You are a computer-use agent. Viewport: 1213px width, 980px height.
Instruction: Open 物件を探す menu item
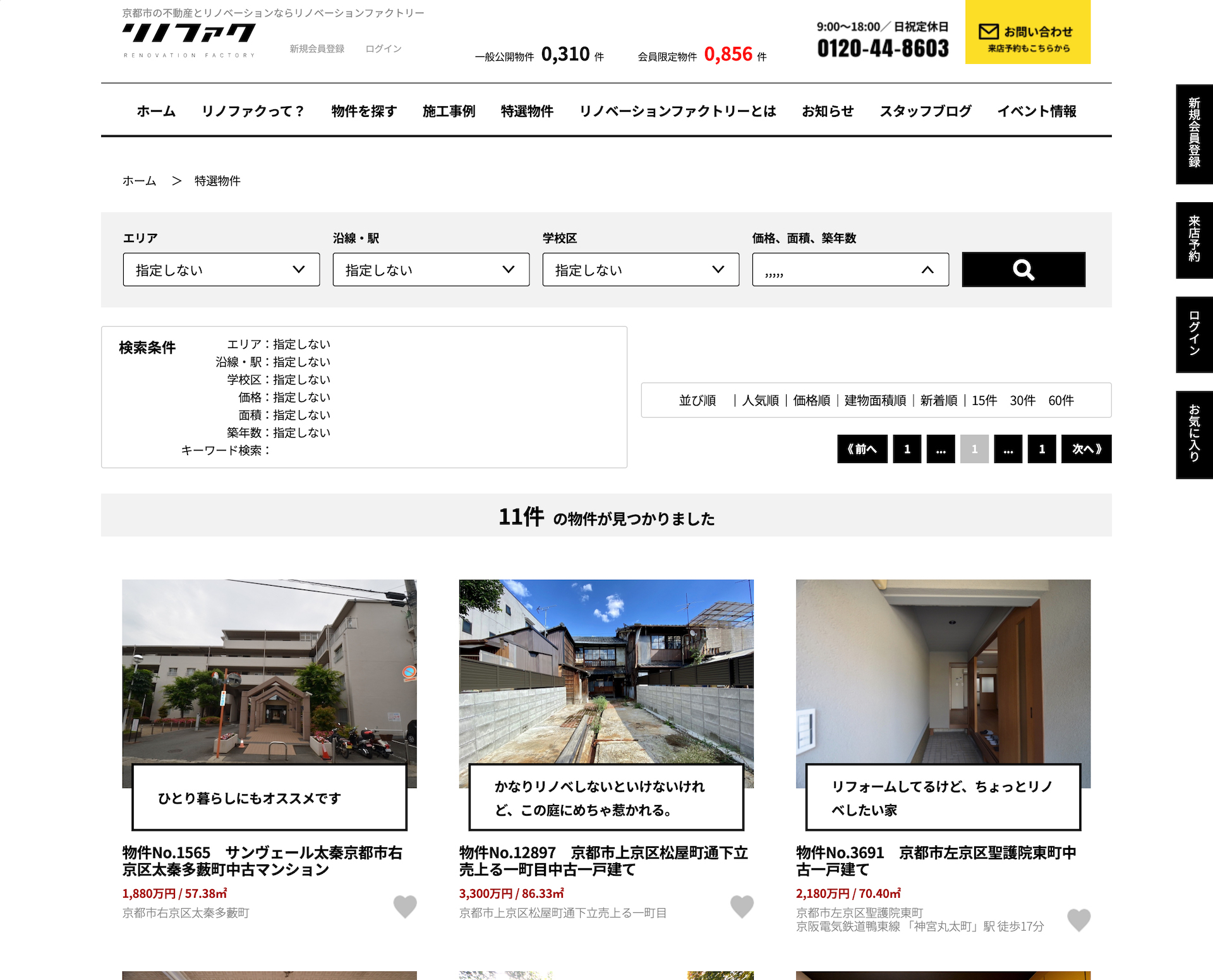[364, 111]
